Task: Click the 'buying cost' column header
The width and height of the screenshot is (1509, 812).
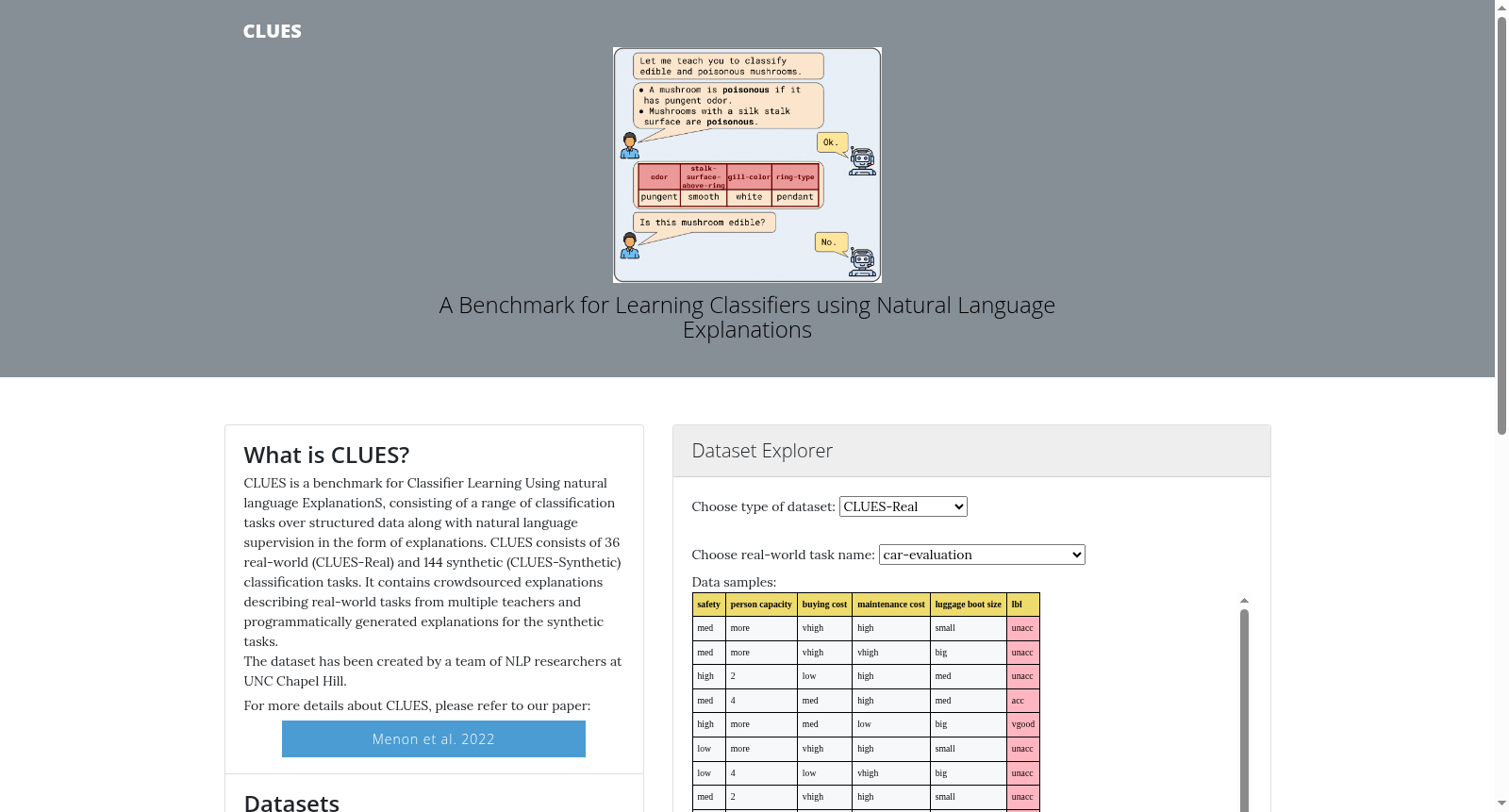Action: pos(824,605)
